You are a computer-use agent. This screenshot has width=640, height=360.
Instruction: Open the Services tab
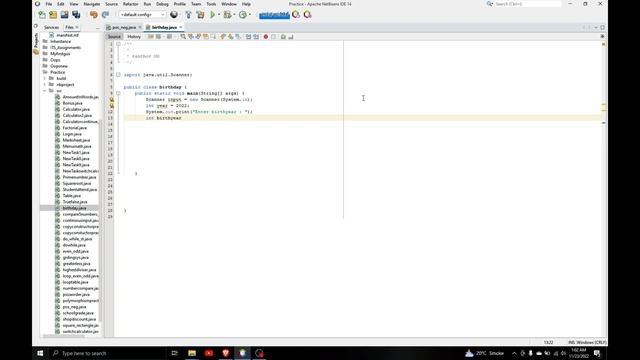pos(51,27)
